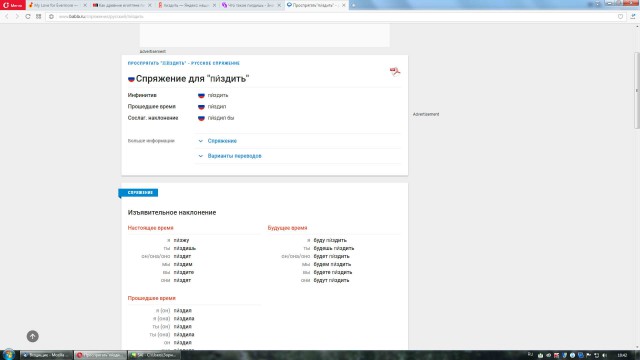Open the Speed Dial grid icon
Image resolution: width=640 pixels, height=360 pixels.
coord(38,16)
